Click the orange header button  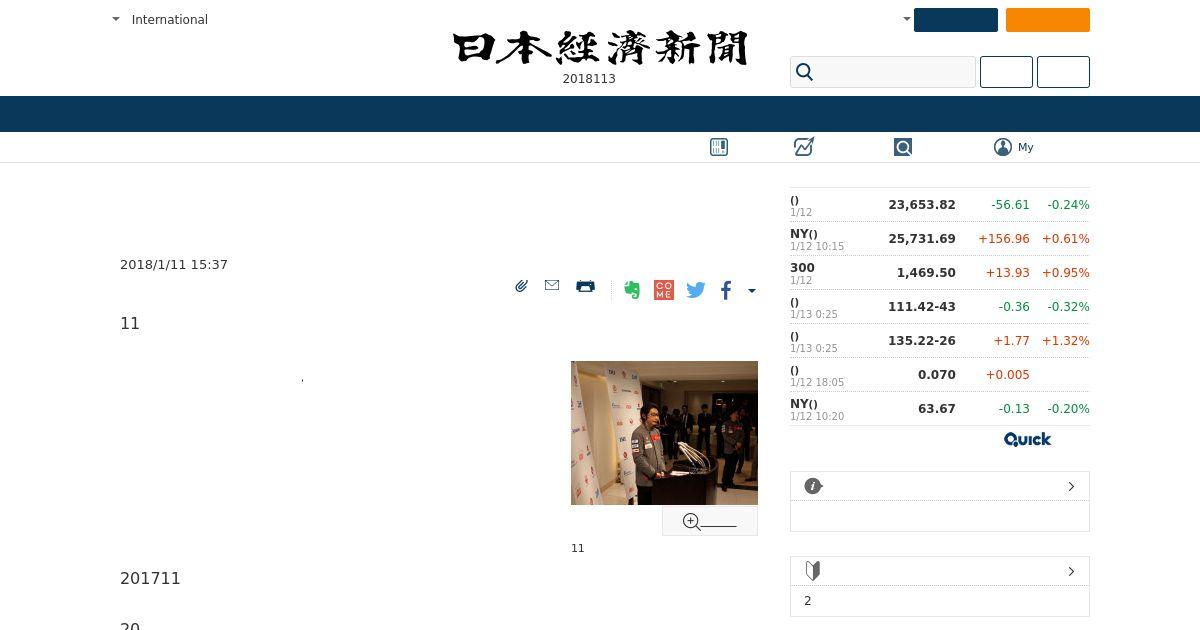tap(1048, 20)
